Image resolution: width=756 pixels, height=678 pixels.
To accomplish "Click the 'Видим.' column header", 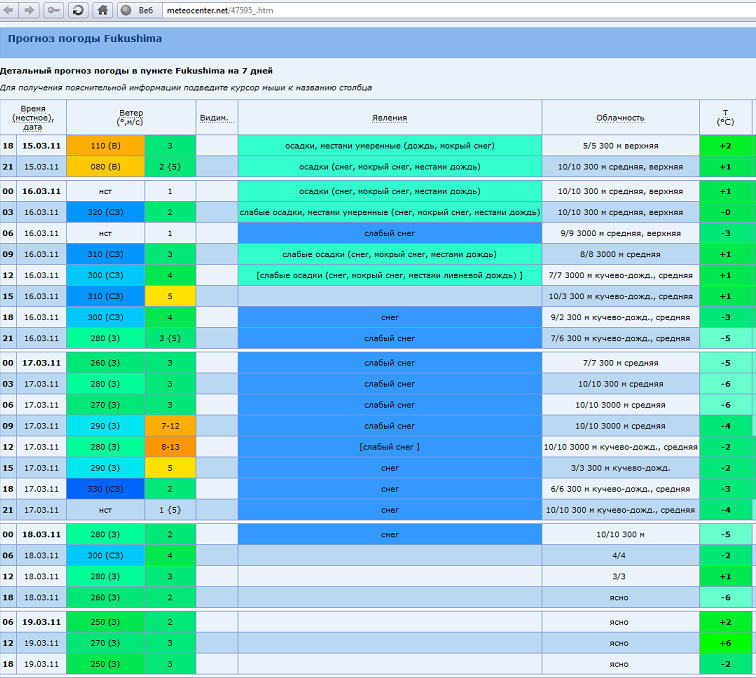I will 216,117.
